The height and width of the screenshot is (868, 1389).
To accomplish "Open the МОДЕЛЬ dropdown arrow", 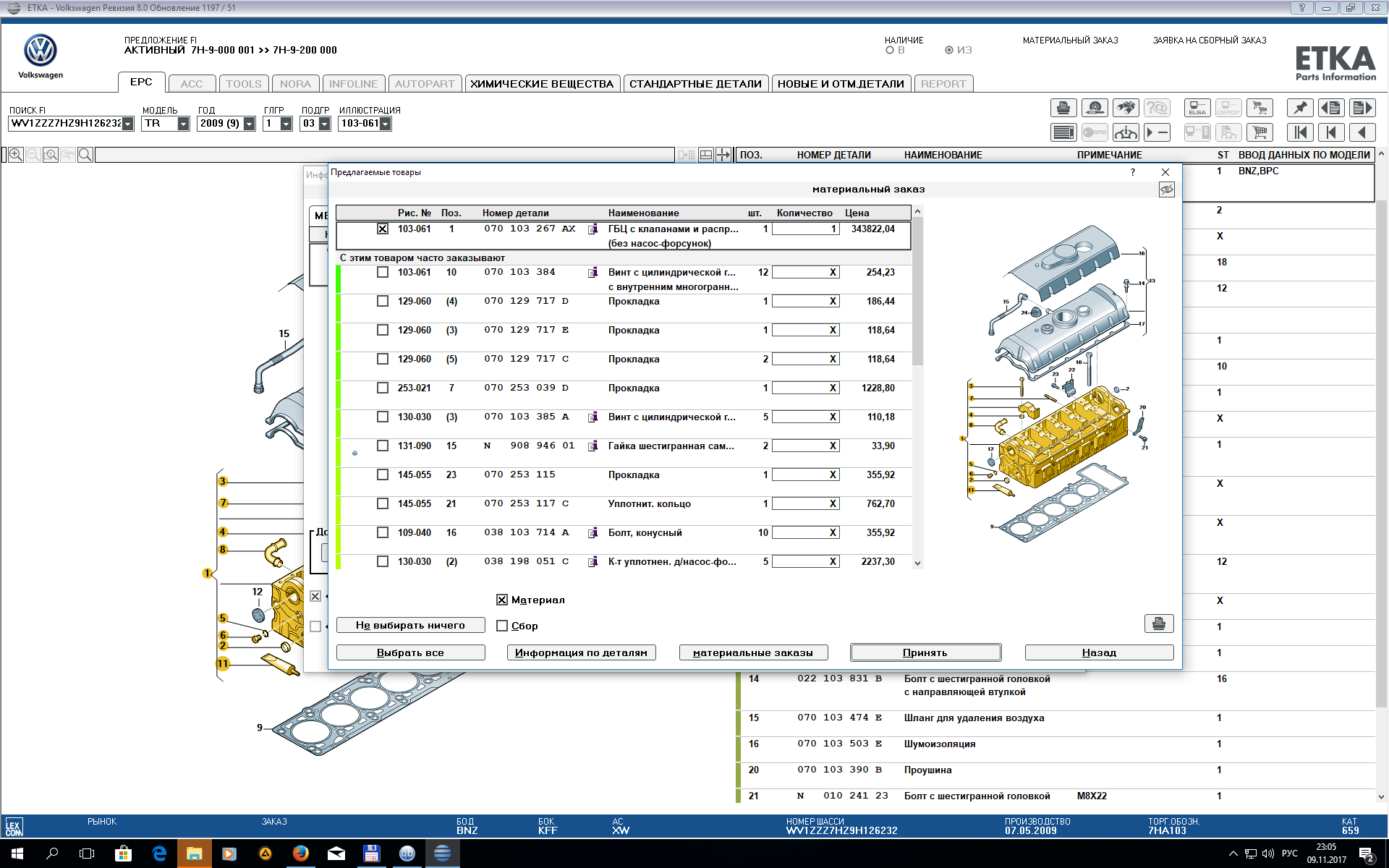I will point(183,124).
